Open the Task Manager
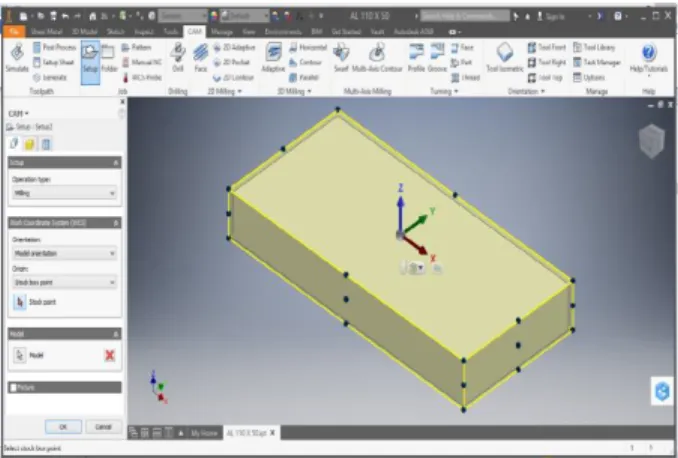Viewport: 678px width, 458px height. click(x=597, y=62)
